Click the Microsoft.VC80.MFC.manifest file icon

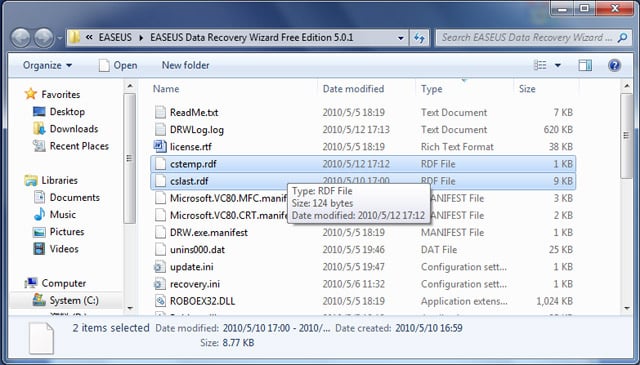coord(160,198)
